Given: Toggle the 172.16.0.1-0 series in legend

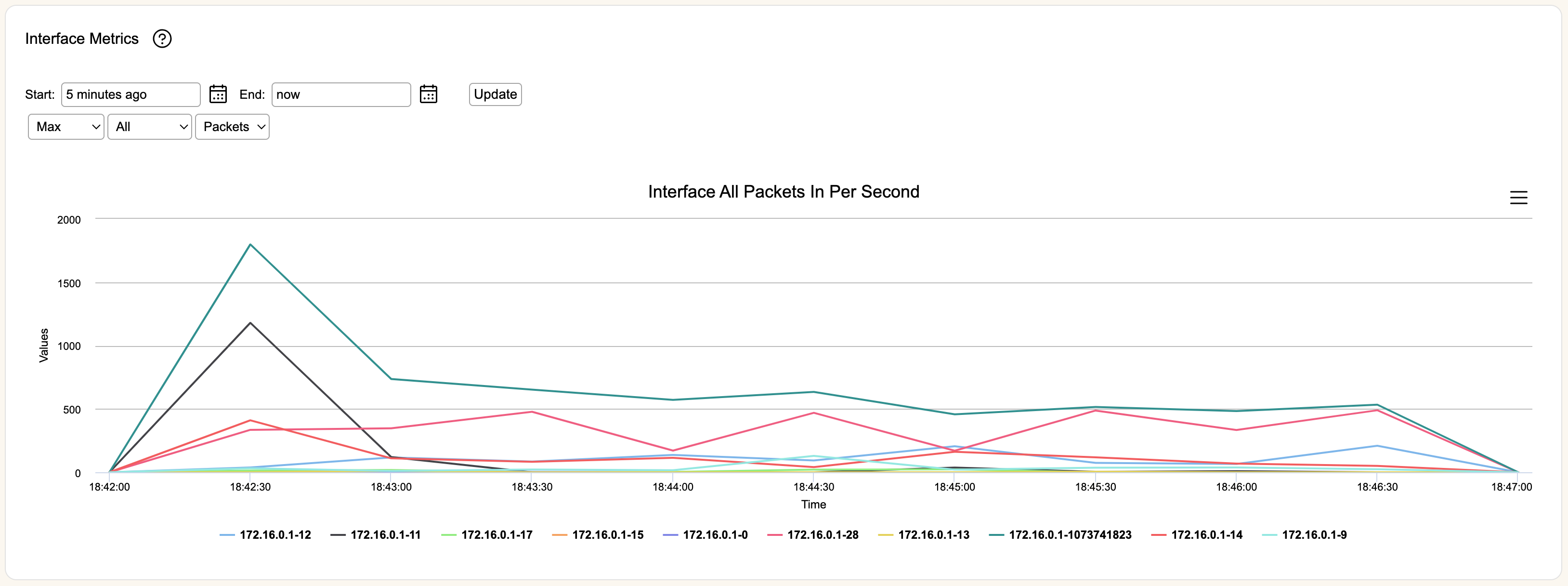Looking at the screenshot, I should 706,535.
